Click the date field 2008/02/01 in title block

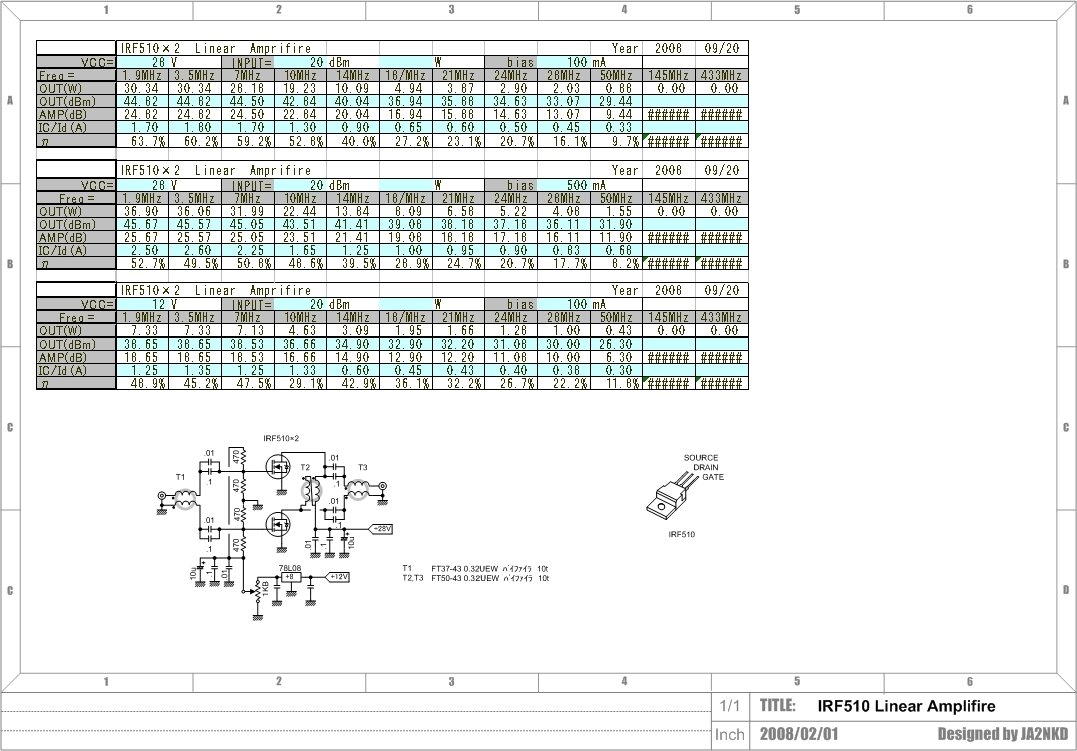(799, 734)
